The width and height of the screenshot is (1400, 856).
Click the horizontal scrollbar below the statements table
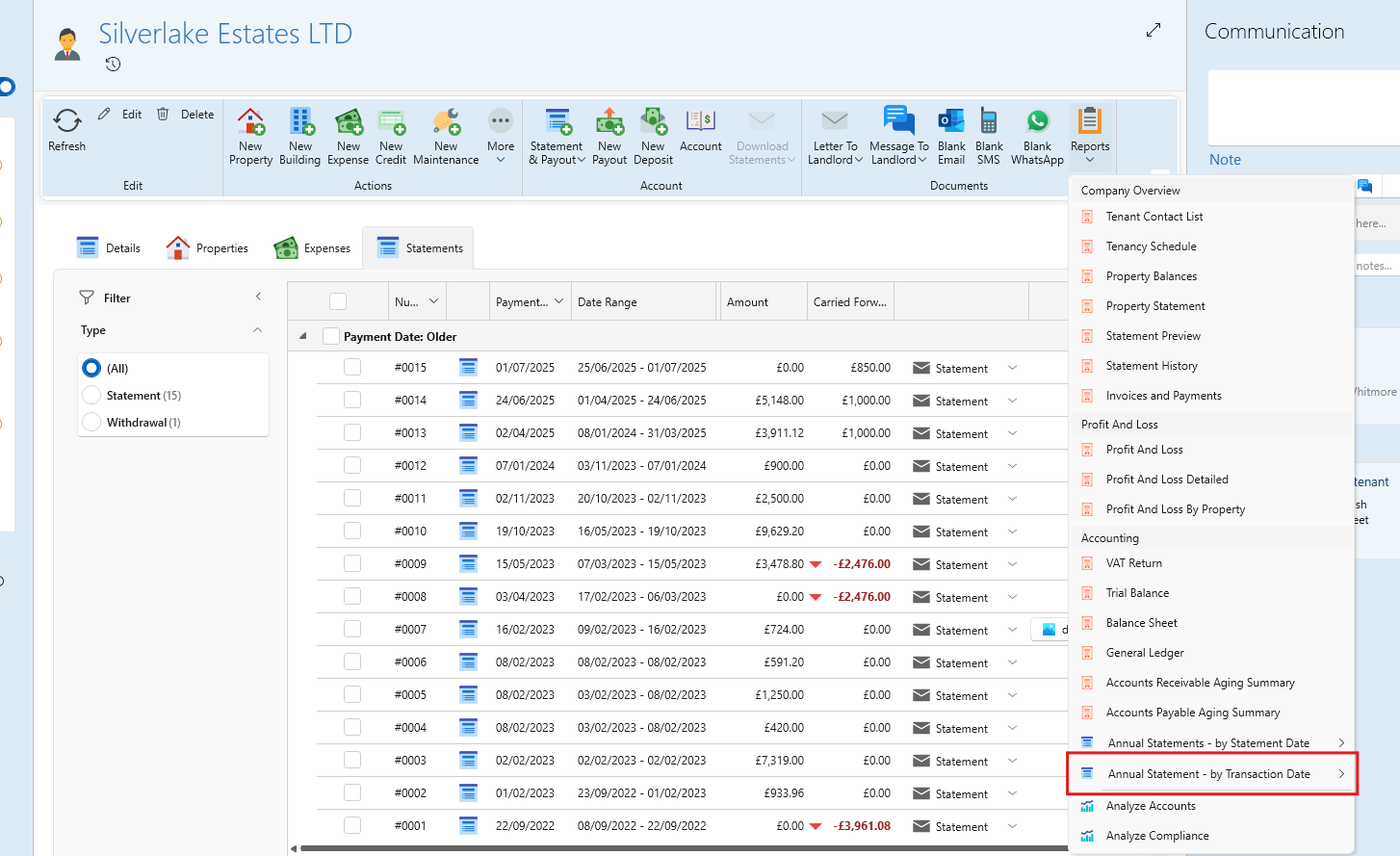674,848
